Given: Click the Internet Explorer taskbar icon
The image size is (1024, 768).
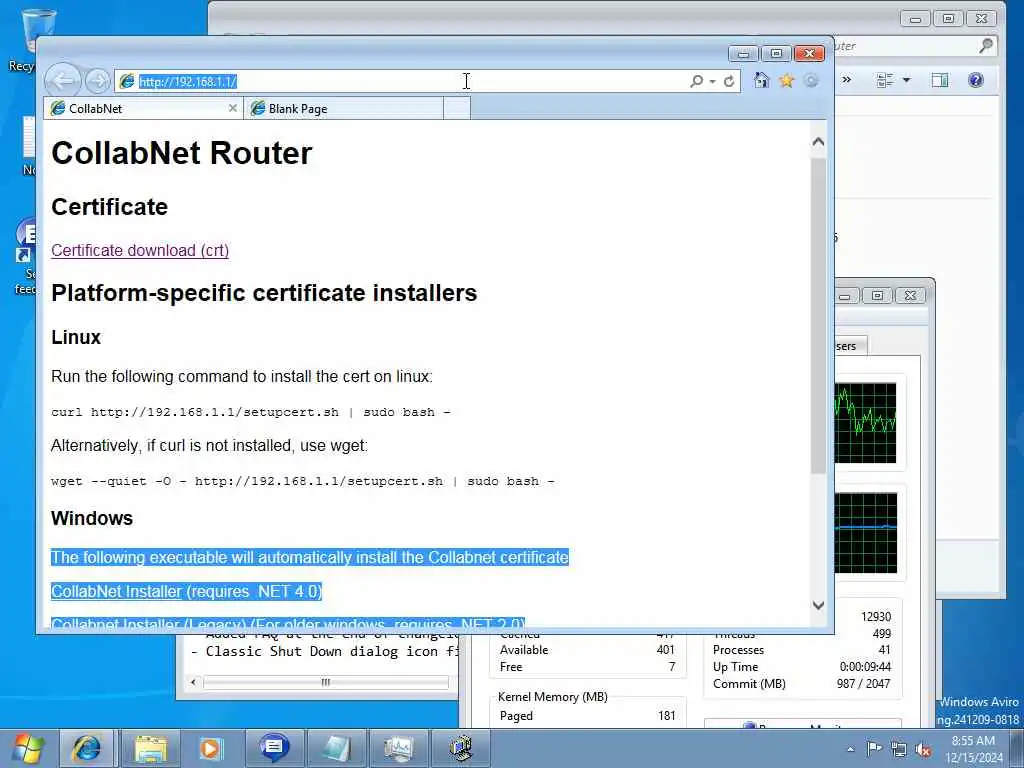Looking at the screenshot, I should [86, 748].
